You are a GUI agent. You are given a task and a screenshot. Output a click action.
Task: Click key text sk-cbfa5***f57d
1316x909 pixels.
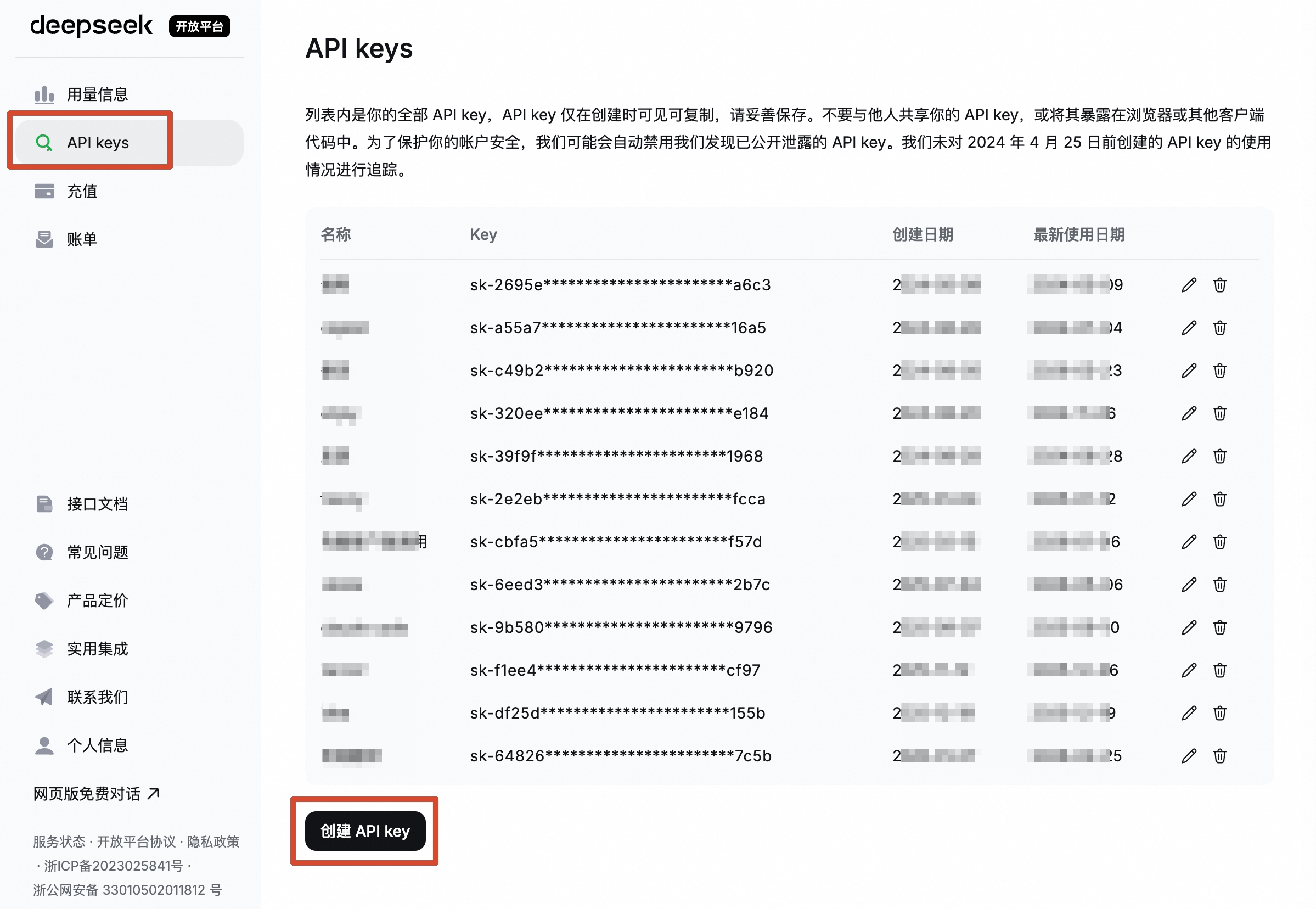tap(616, 542)
